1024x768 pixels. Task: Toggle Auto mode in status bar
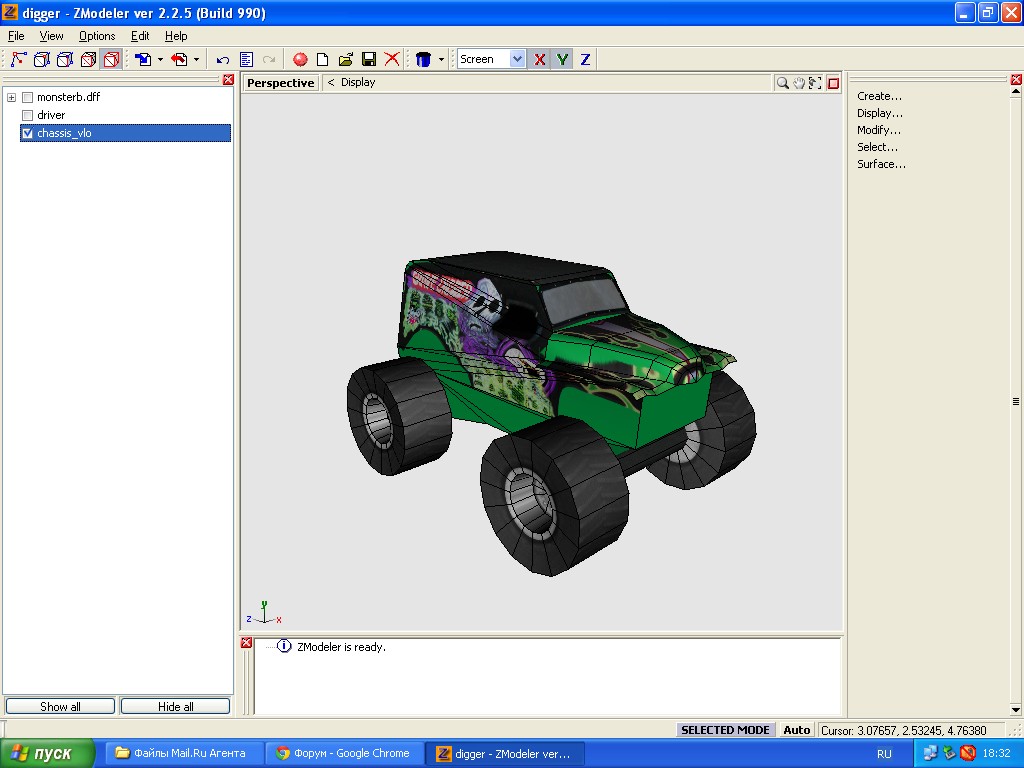coord(797,730)
